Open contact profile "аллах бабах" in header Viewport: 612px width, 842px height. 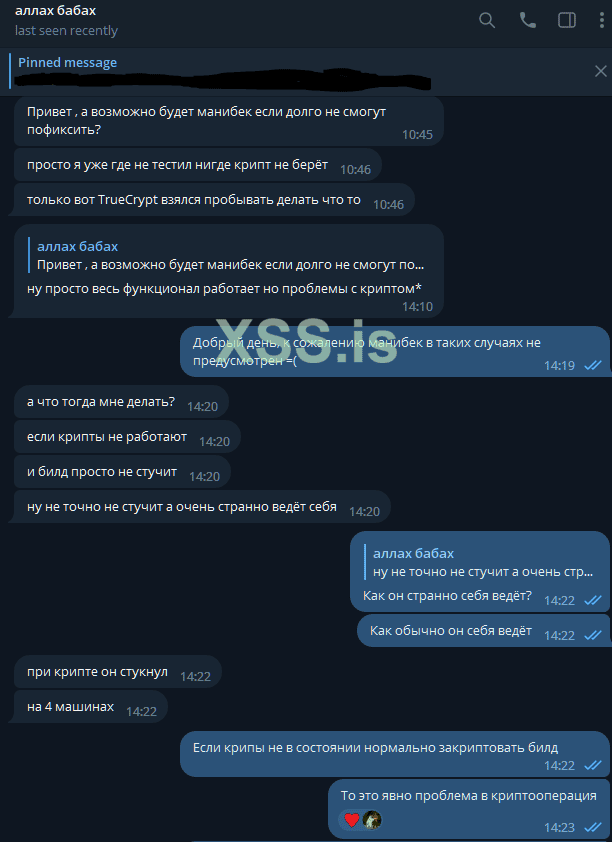coord(55,11)
